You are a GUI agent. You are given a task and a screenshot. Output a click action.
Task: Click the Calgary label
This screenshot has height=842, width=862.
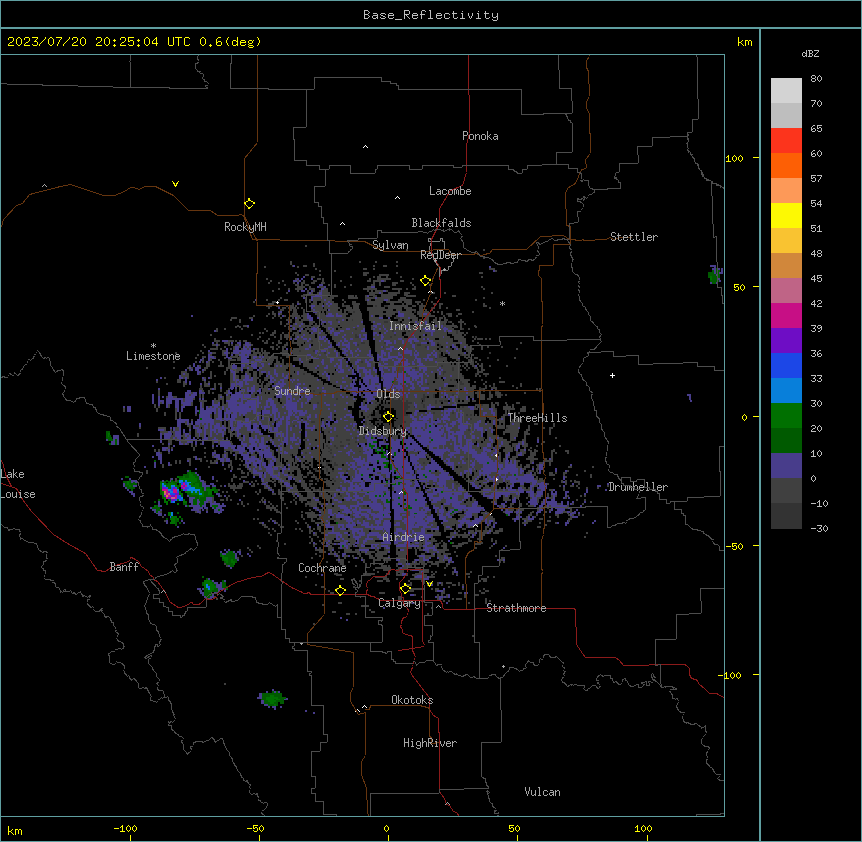(399, 603)
